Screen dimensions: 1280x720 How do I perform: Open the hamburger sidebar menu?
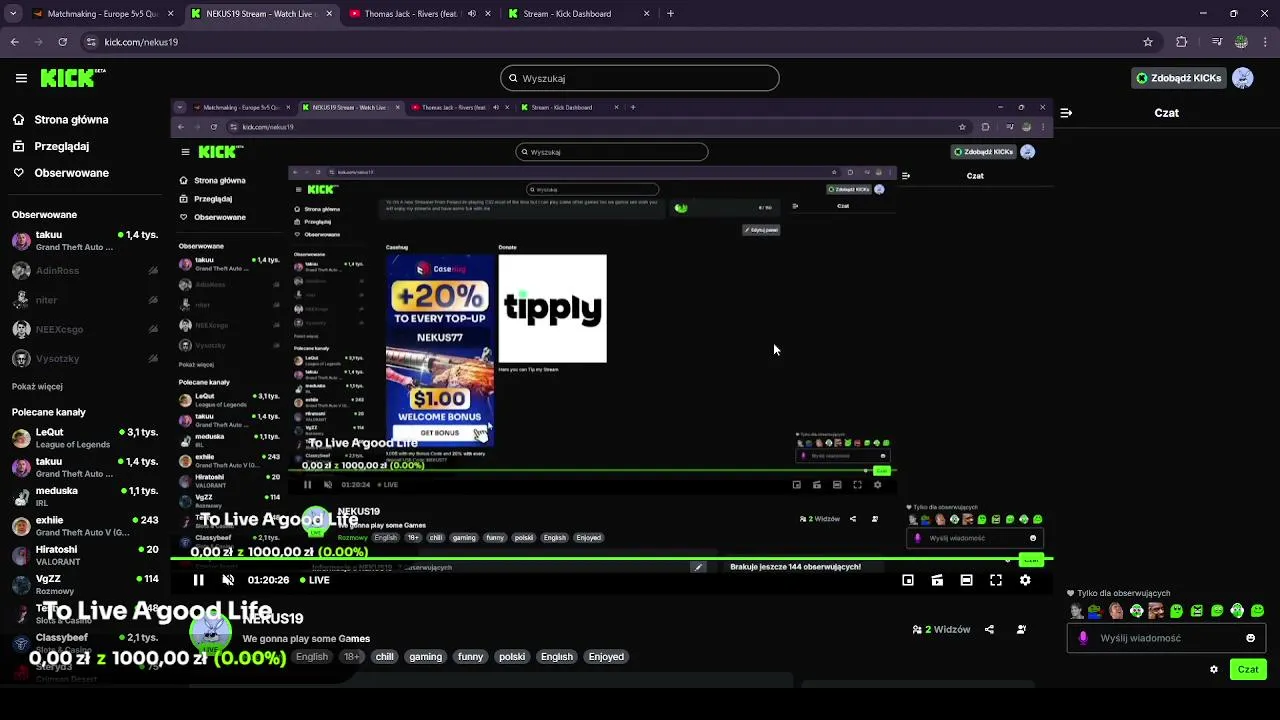[21, 78]
